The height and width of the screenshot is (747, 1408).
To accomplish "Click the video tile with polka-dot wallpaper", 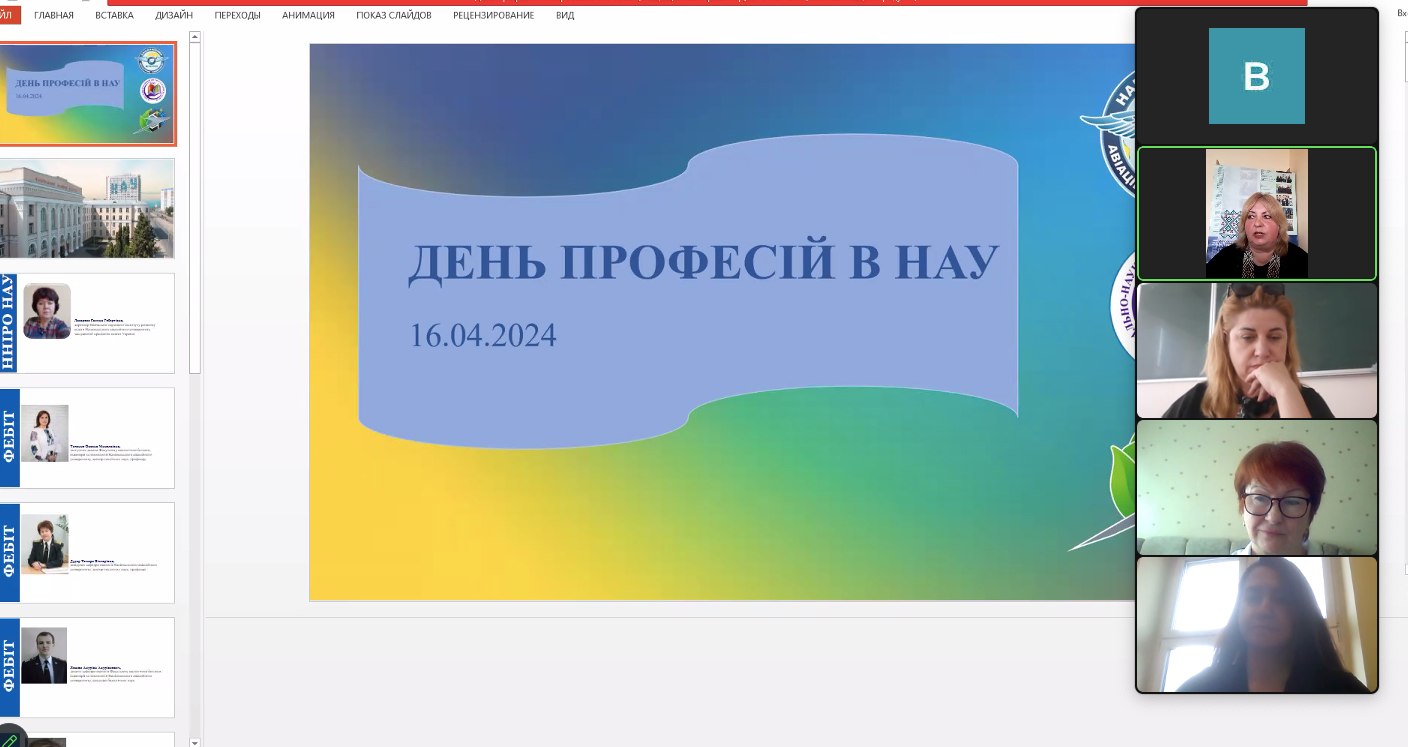I will click(x=1256, y=487).
